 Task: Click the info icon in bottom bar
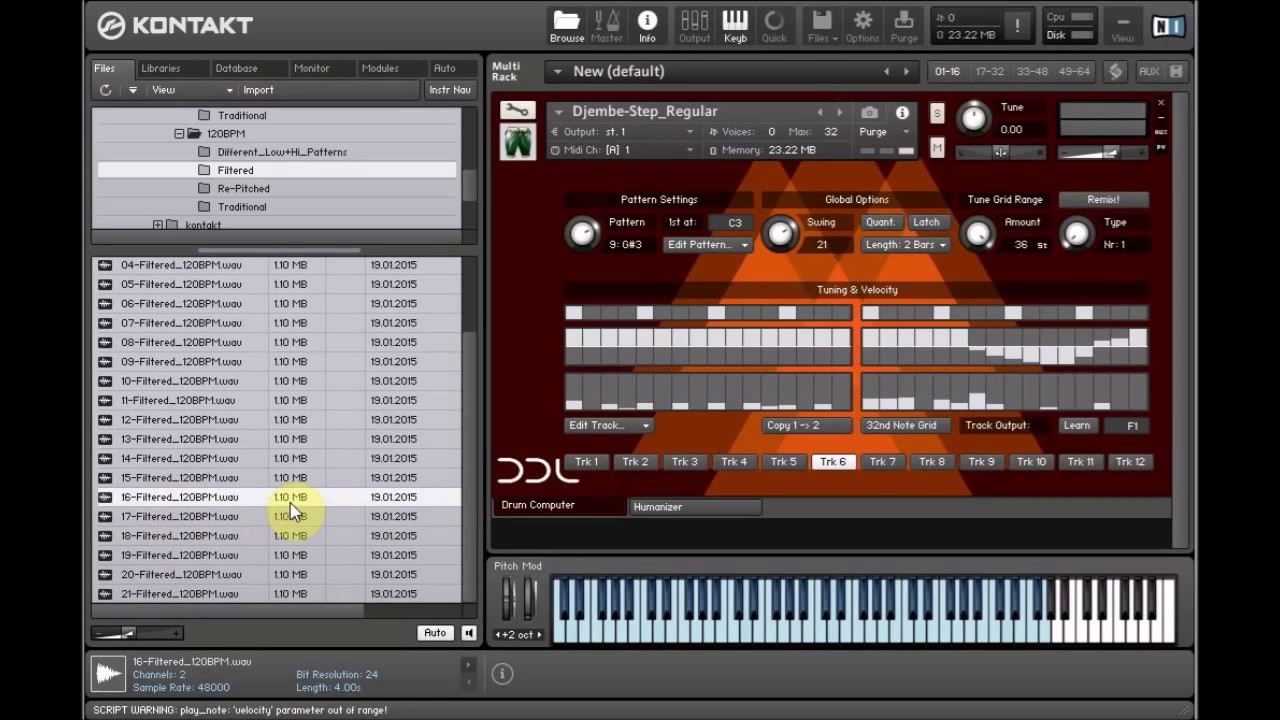(x=502, y=674)
